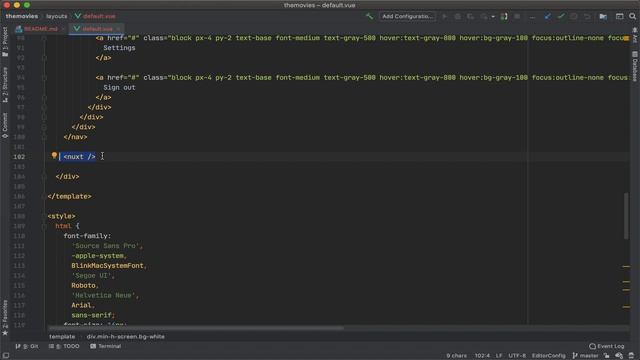This screenshot has width=640, height=360.
Task: Click the presentation window icon near search
Action: [620, 16]
